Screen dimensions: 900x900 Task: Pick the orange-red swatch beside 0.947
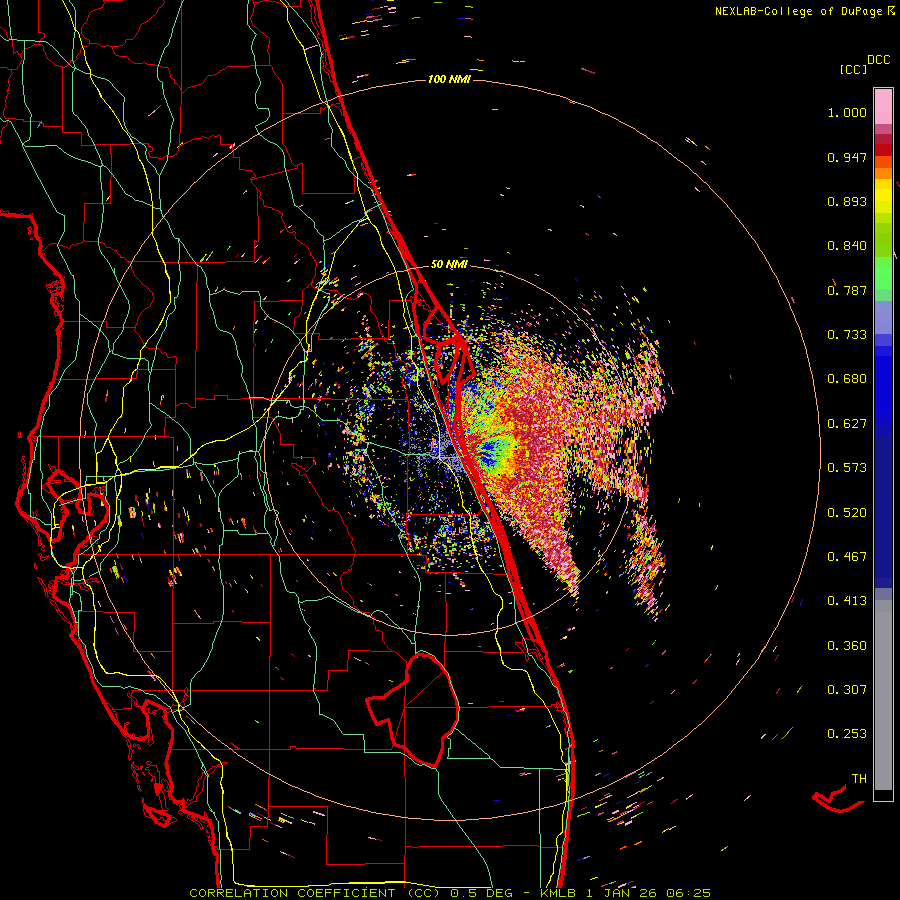883,161
